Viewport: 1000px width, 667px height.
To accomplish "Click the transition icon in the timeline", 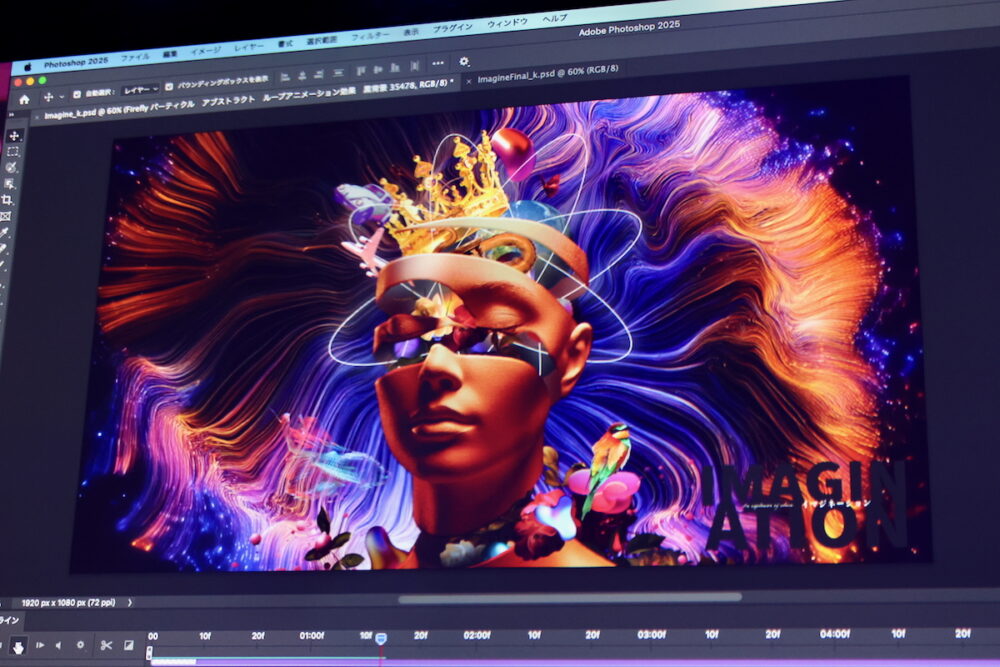I will click(129, 645).
